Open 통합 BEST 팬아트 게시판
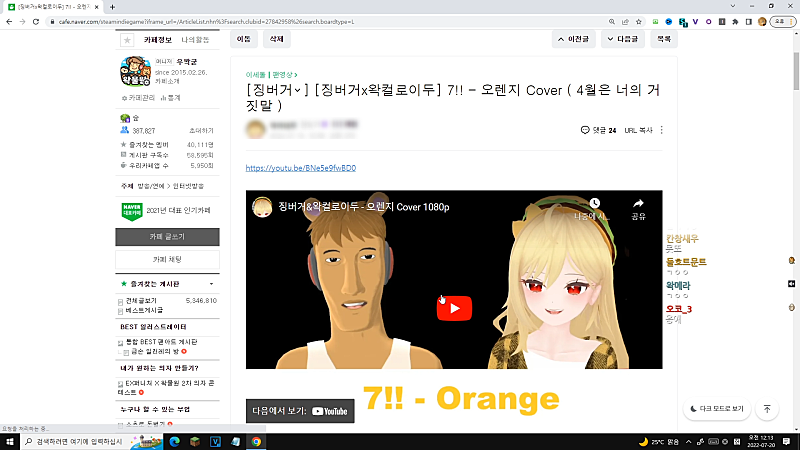 pos(161,342)
